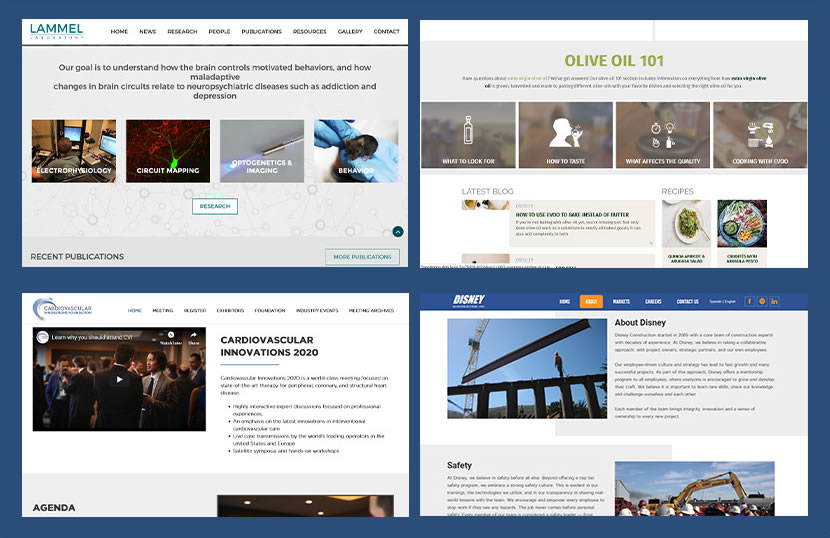The height and width of the screenshot is (538, 830).
Task: Click the RECENT PUBLICATIONS heading
Action: pyautogui.click(x=77, y=256)
